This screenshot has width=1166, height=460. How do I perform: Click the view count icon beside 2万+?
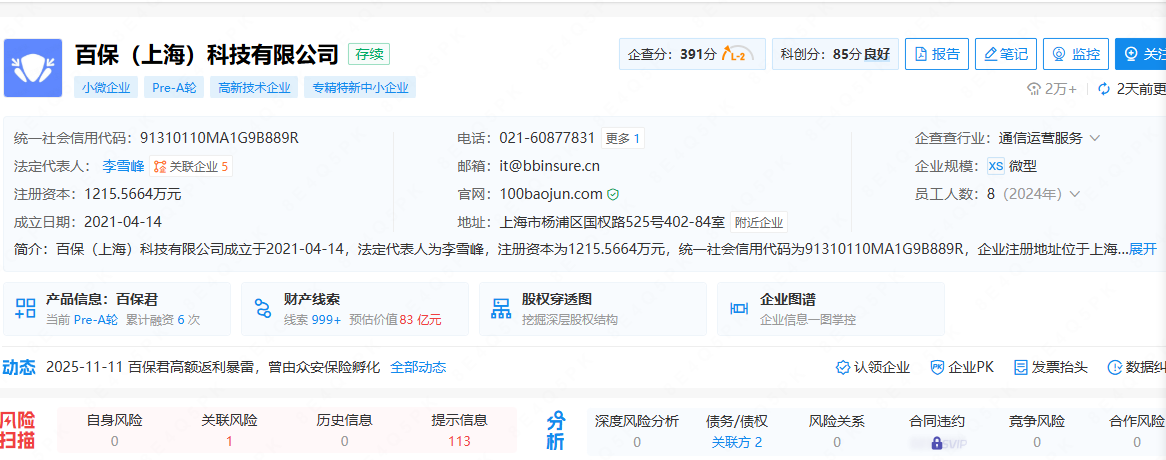click(1034, 89)
